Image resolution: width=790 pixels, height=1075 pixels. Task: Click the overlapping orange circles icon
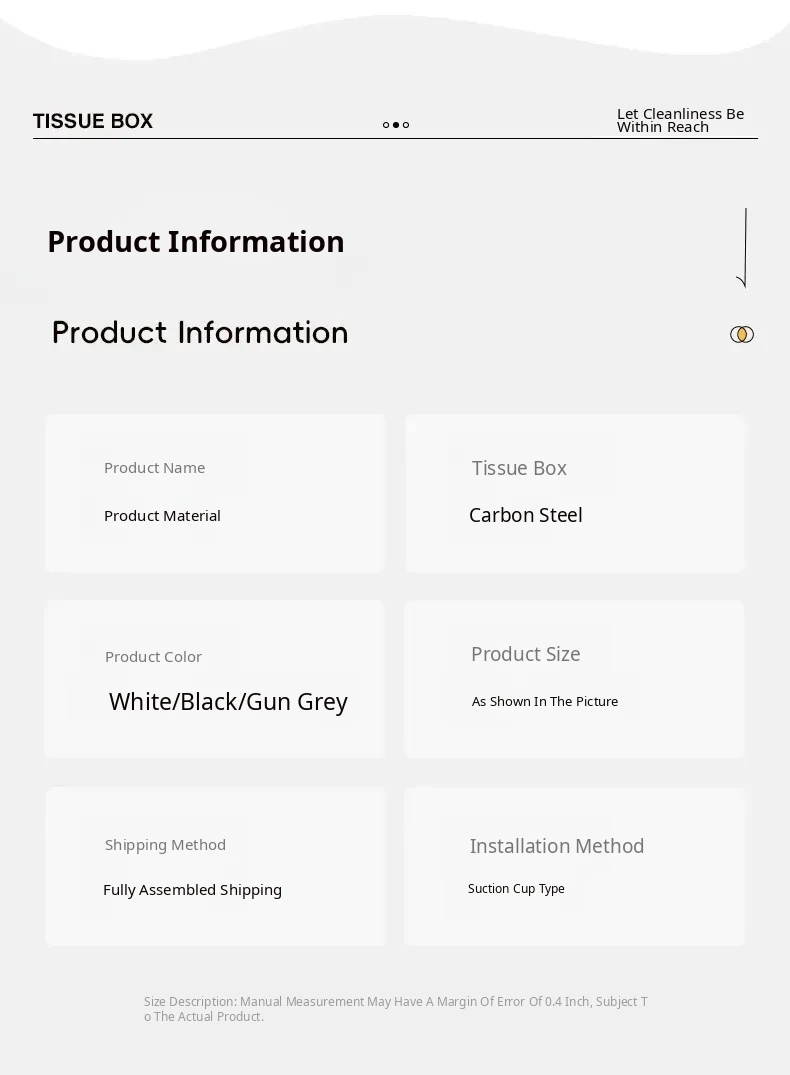(x=742, y=334)
